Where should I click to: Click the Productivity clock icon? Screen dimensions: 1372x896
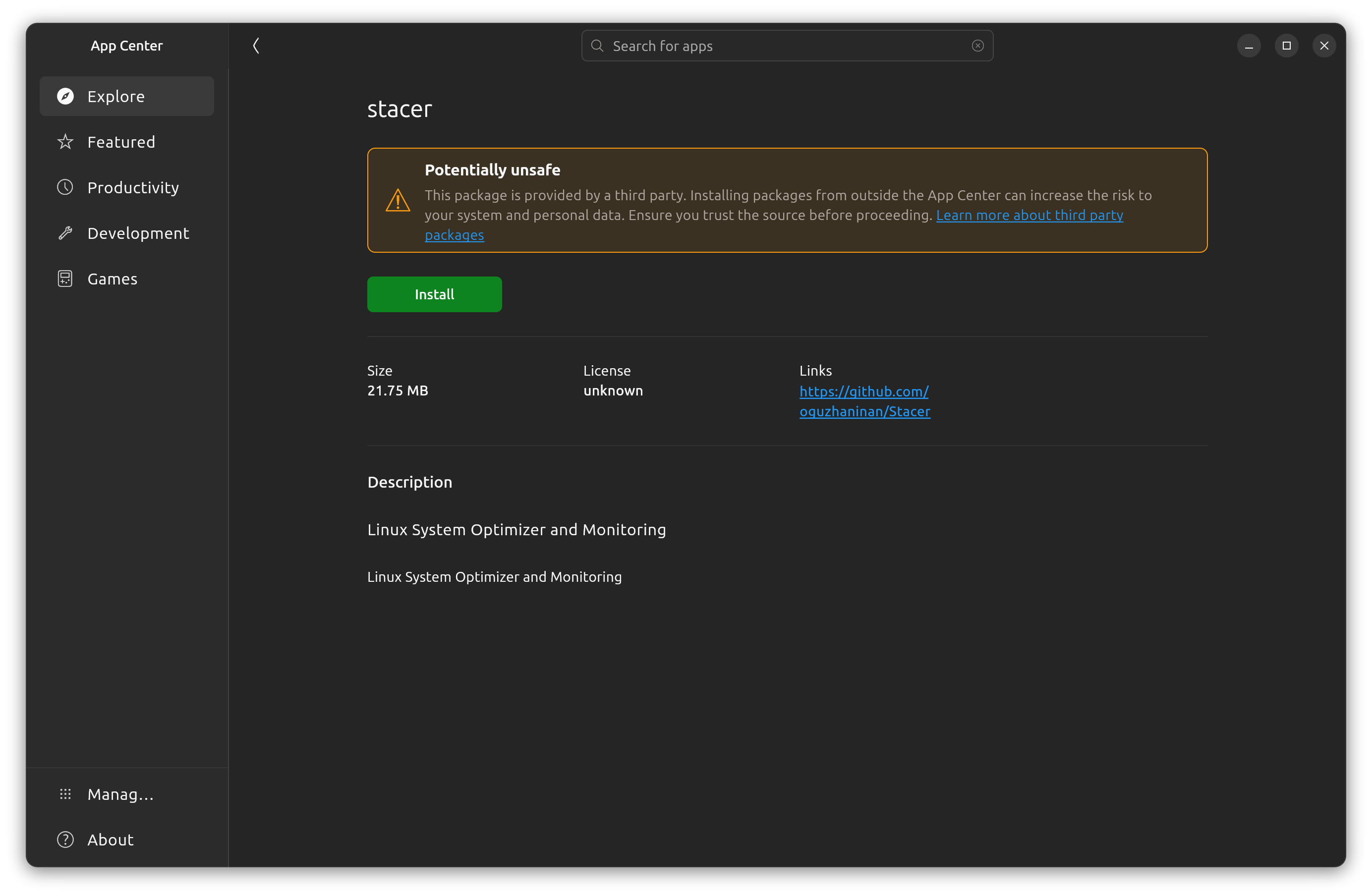[65, 187]
